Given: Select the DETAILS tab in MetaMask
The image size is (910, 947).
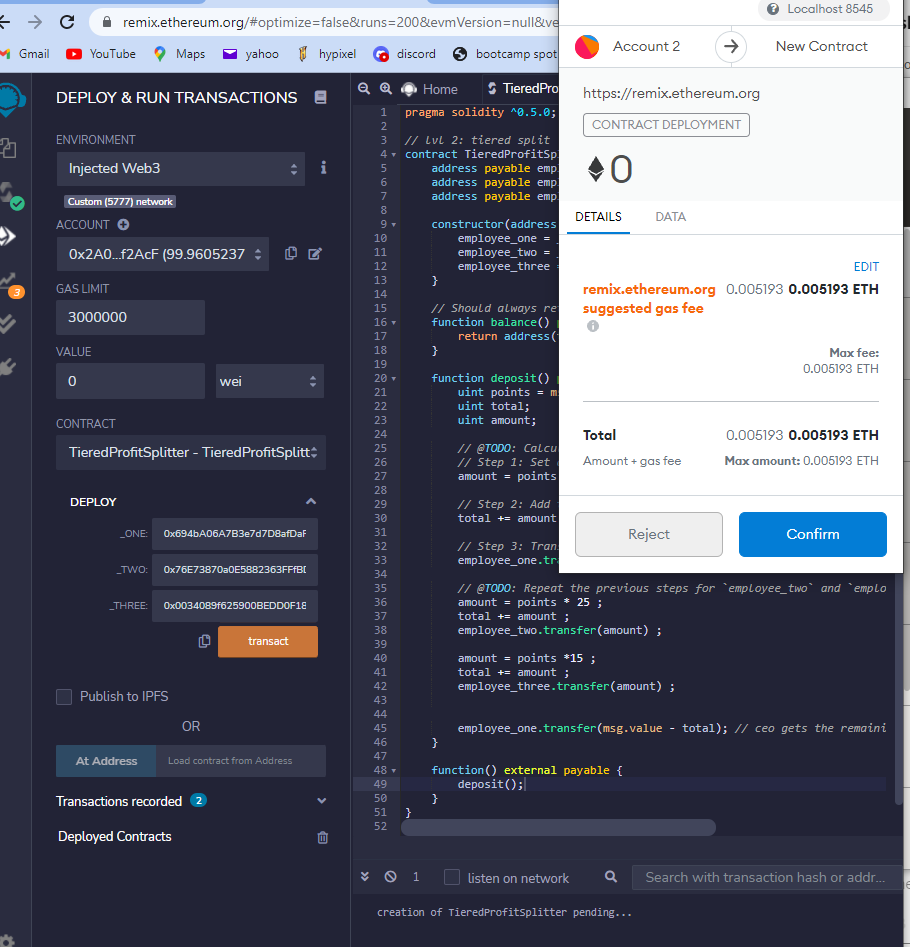Looking at the screenshot, I should click(x=598, y=217).
